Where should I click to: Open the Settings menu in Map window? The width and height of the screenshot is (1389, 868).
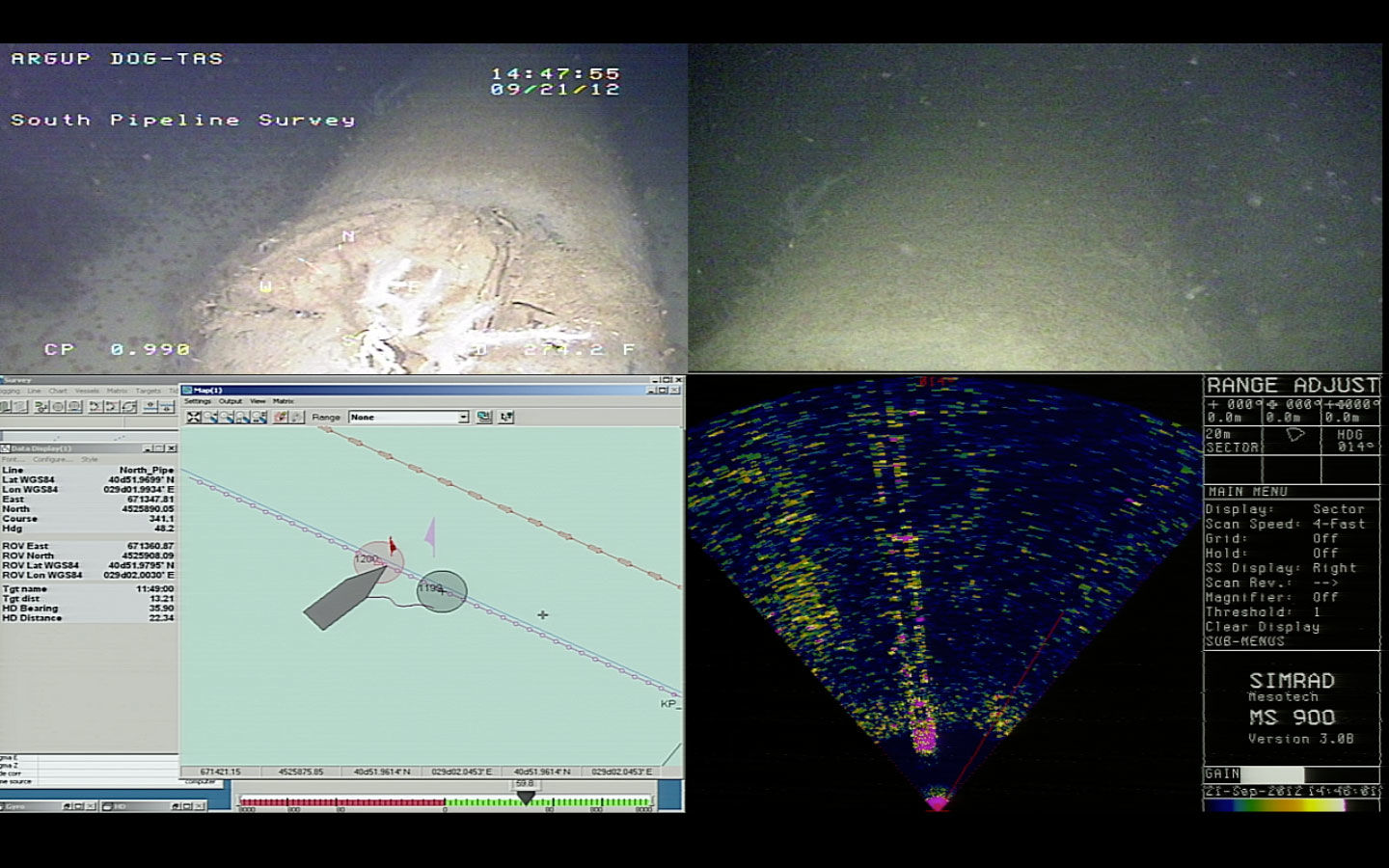pos(197,401)
